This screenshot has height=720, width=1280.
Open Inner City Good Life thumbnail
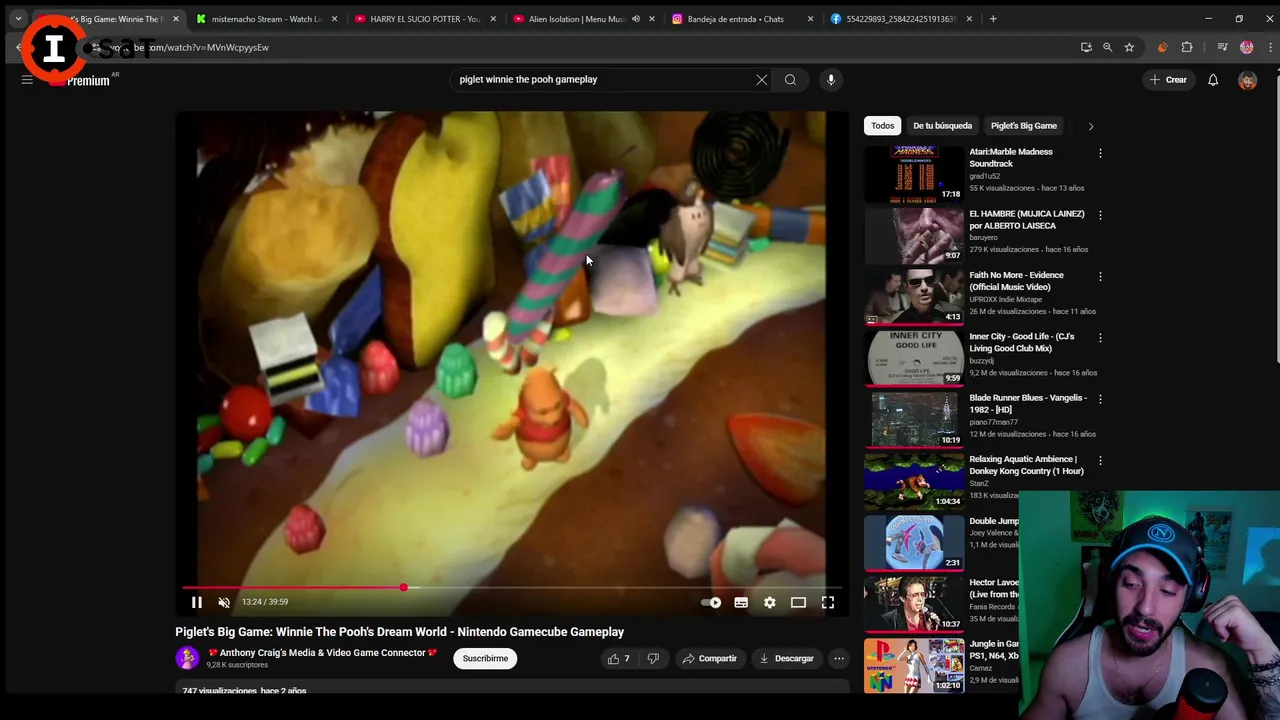click(914, 358)
